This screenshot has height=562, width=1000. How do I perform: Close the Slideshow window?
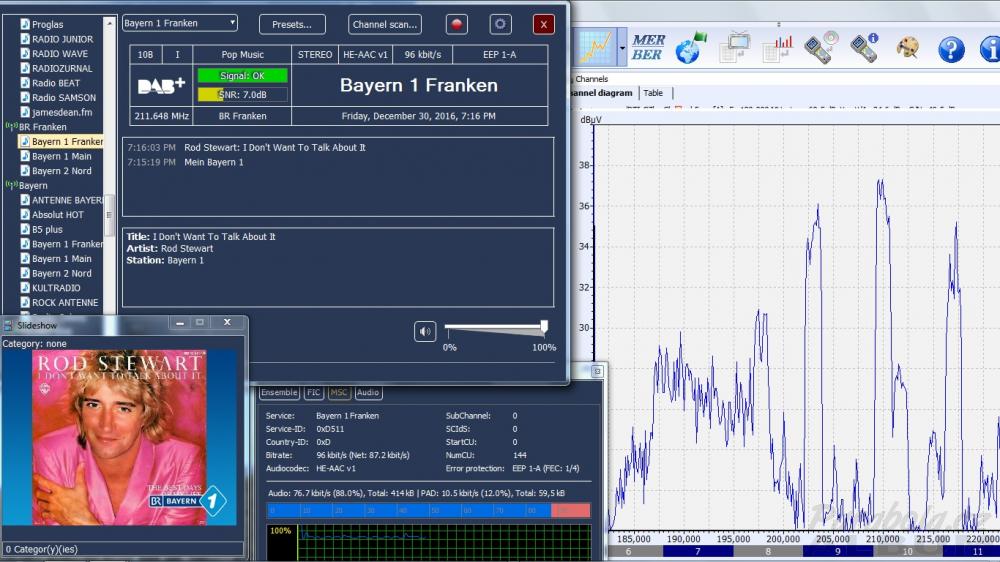pos(227,322)
